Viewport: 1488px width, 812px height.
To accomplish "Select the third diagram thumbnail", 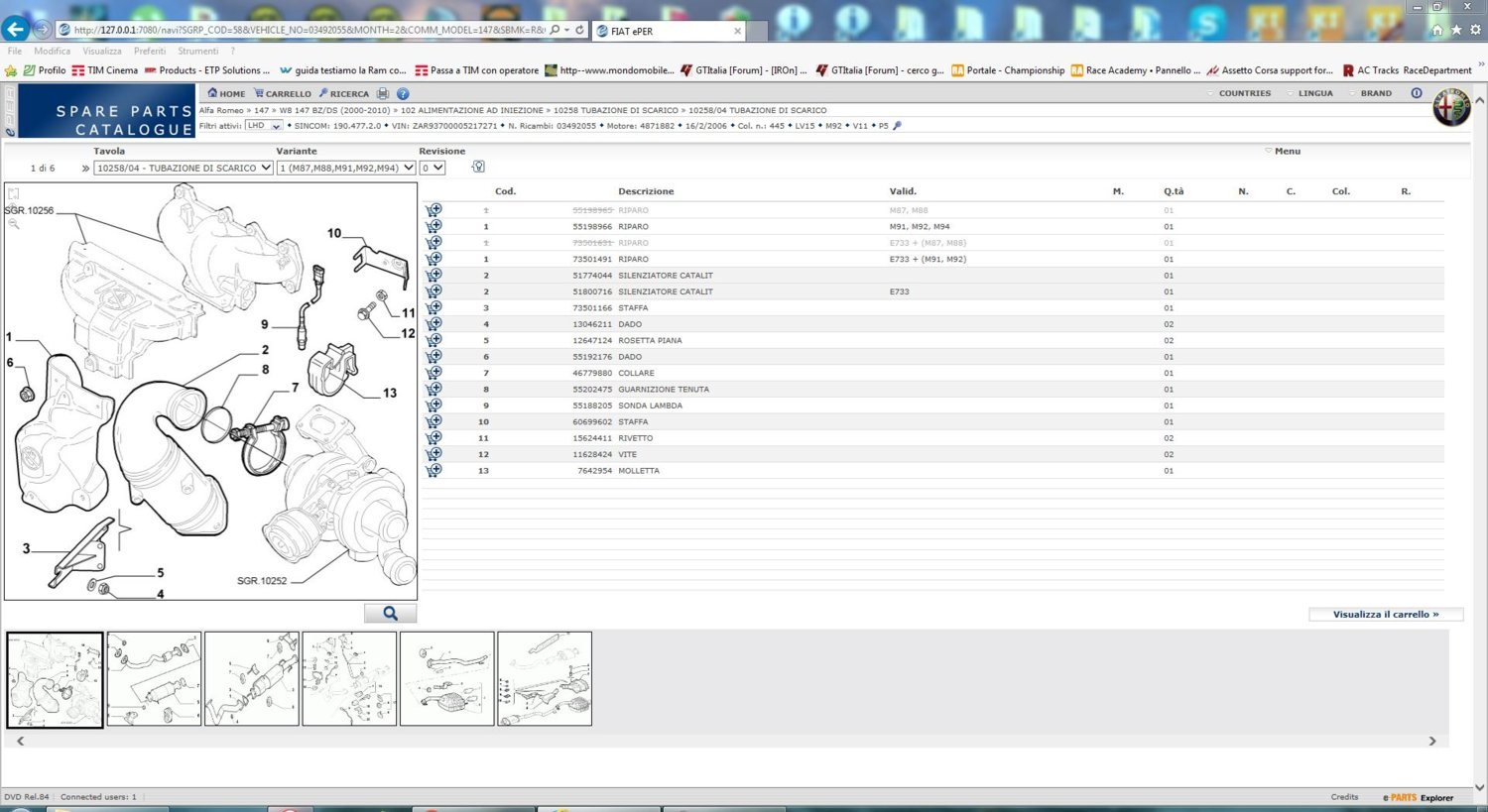I will pyautogui.click(x=251, y=679).
